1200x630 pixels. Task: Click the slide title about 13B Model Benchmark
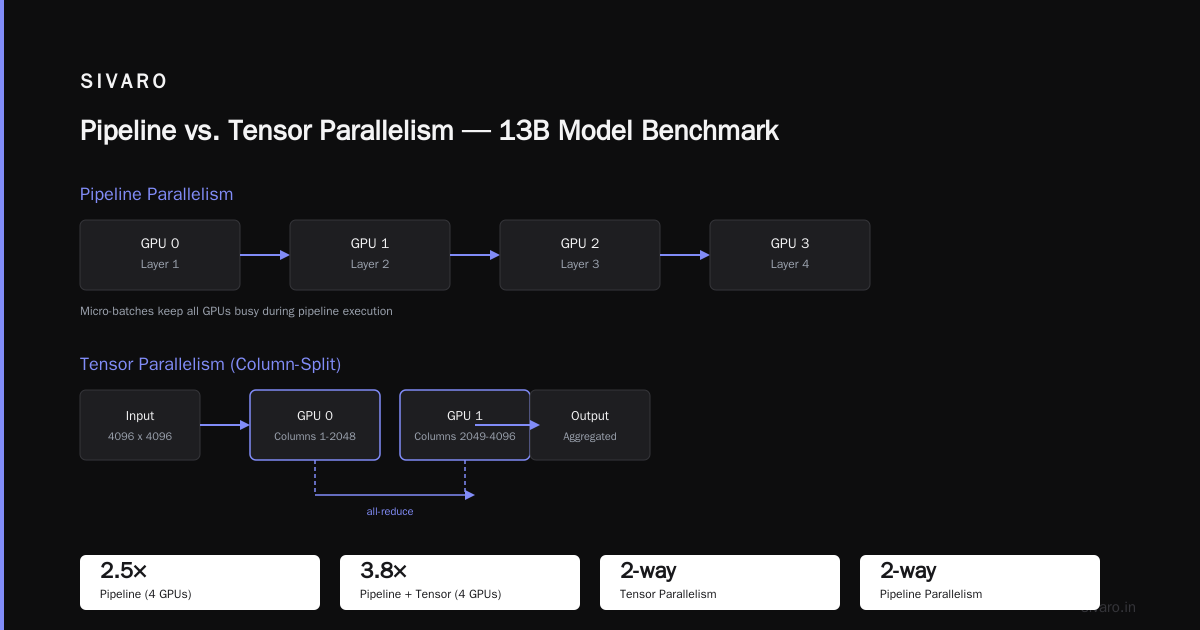click(429, 131)
